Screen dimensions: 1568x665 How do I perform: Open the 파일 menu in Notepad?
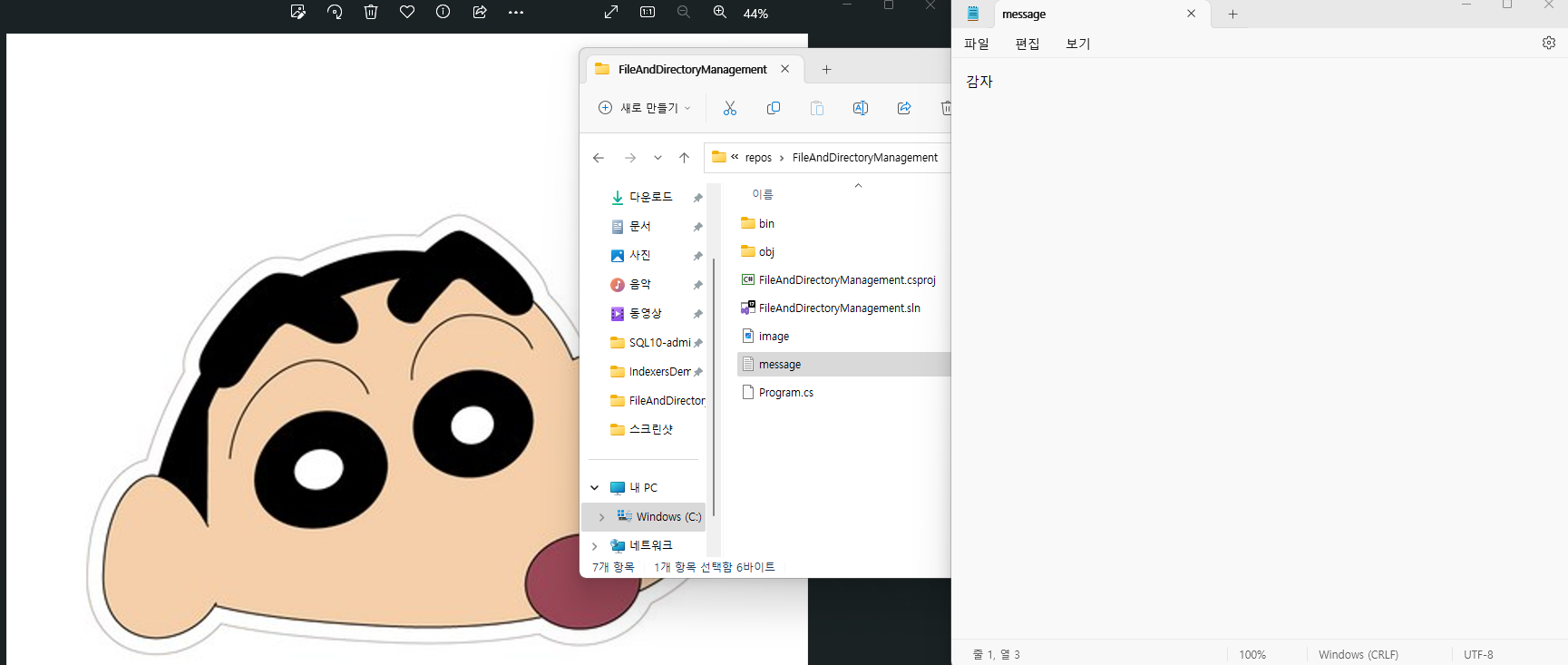pyautogui.click(x=977, y=44)
